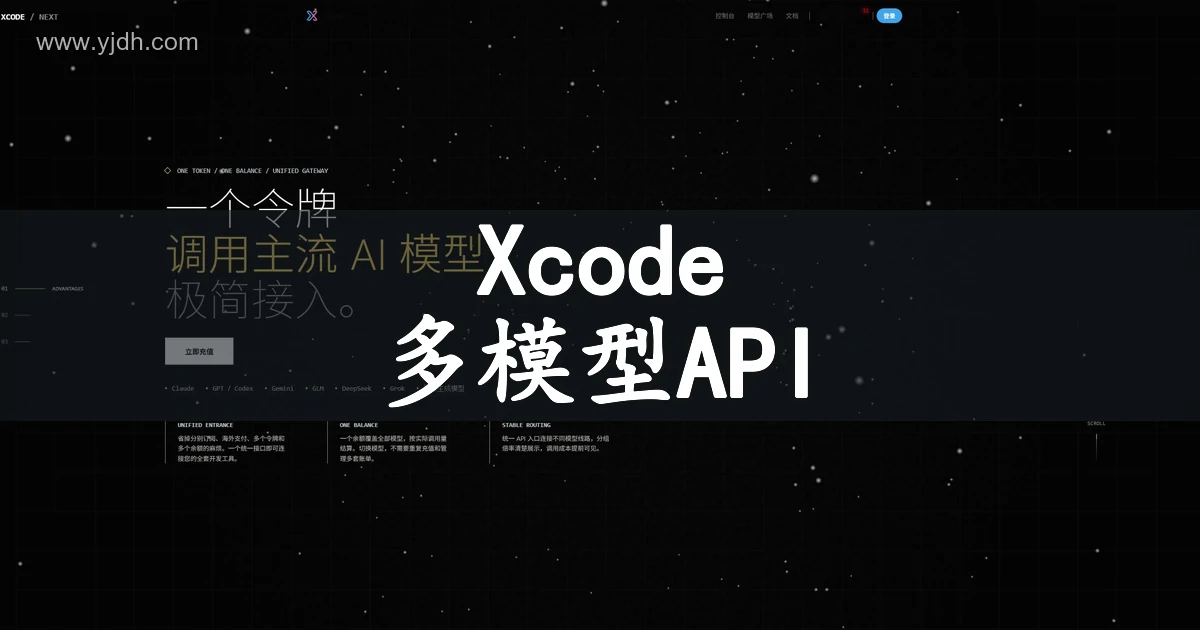Click the STABLE ROUTING heading
Viewport: 1200px width, 630px height.
coord(526,425)
